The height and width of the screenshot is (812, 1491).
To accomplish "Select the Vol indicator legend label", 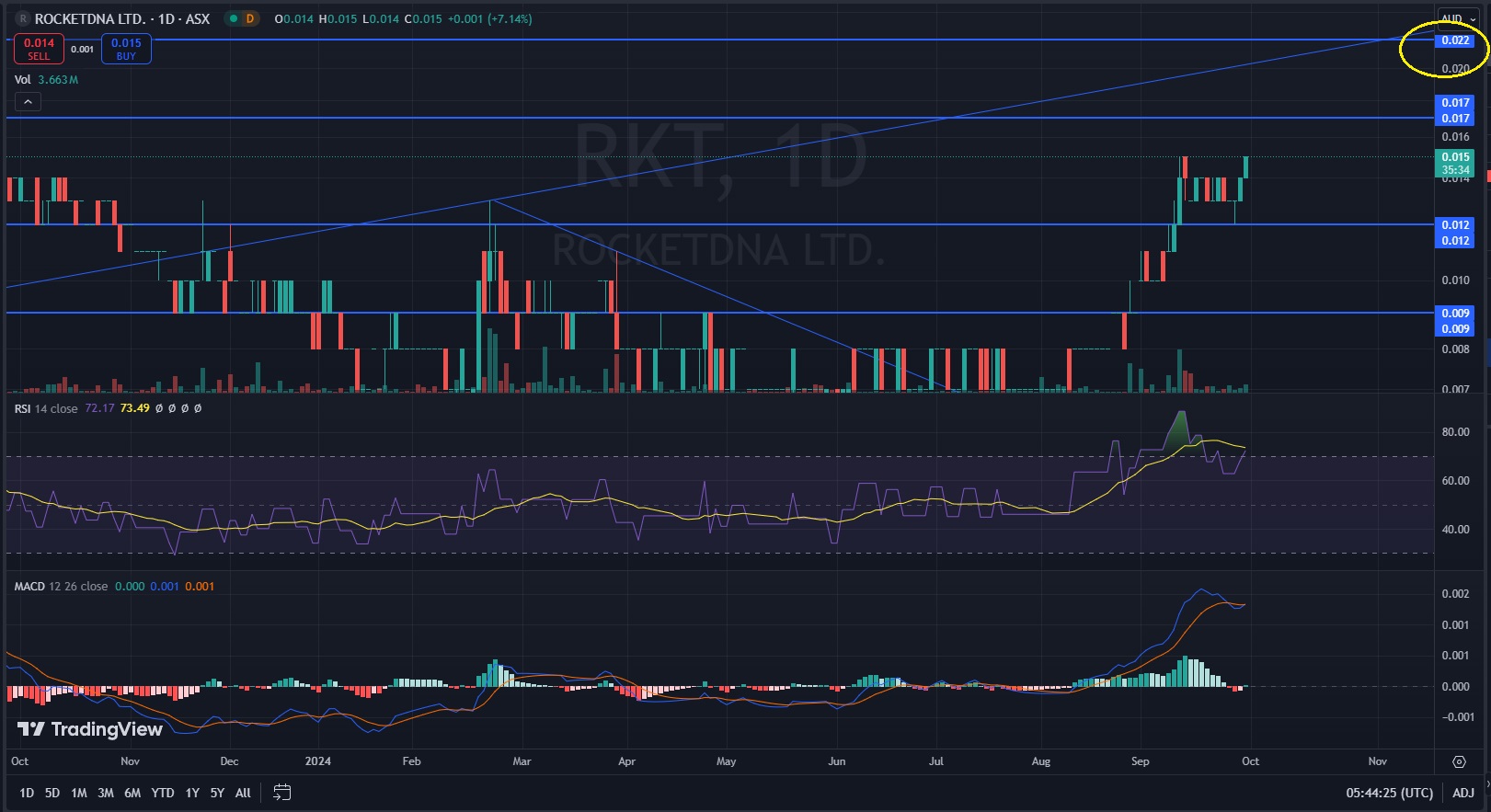I will [23, 80].
